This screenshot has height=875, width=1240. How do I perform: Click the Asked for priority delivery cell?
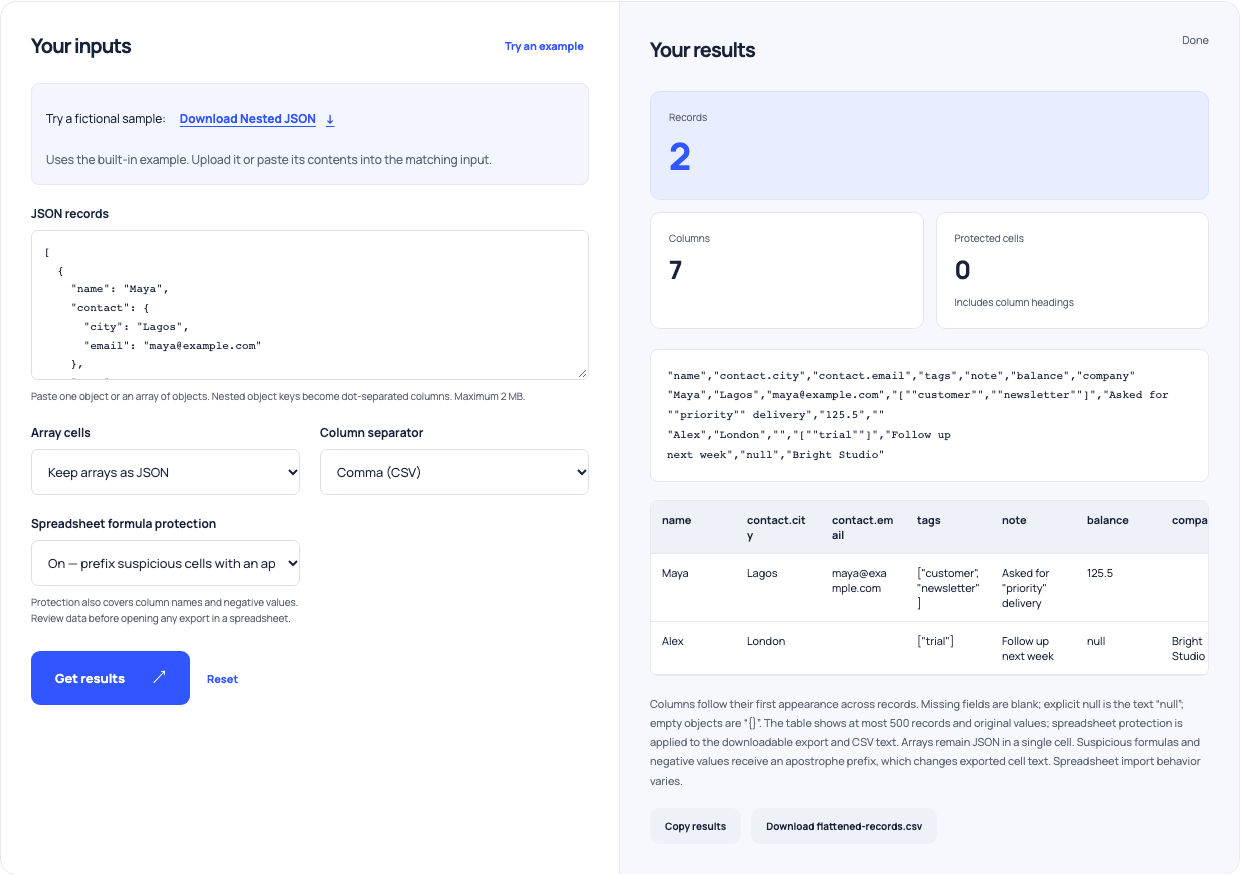point(1033,588)
